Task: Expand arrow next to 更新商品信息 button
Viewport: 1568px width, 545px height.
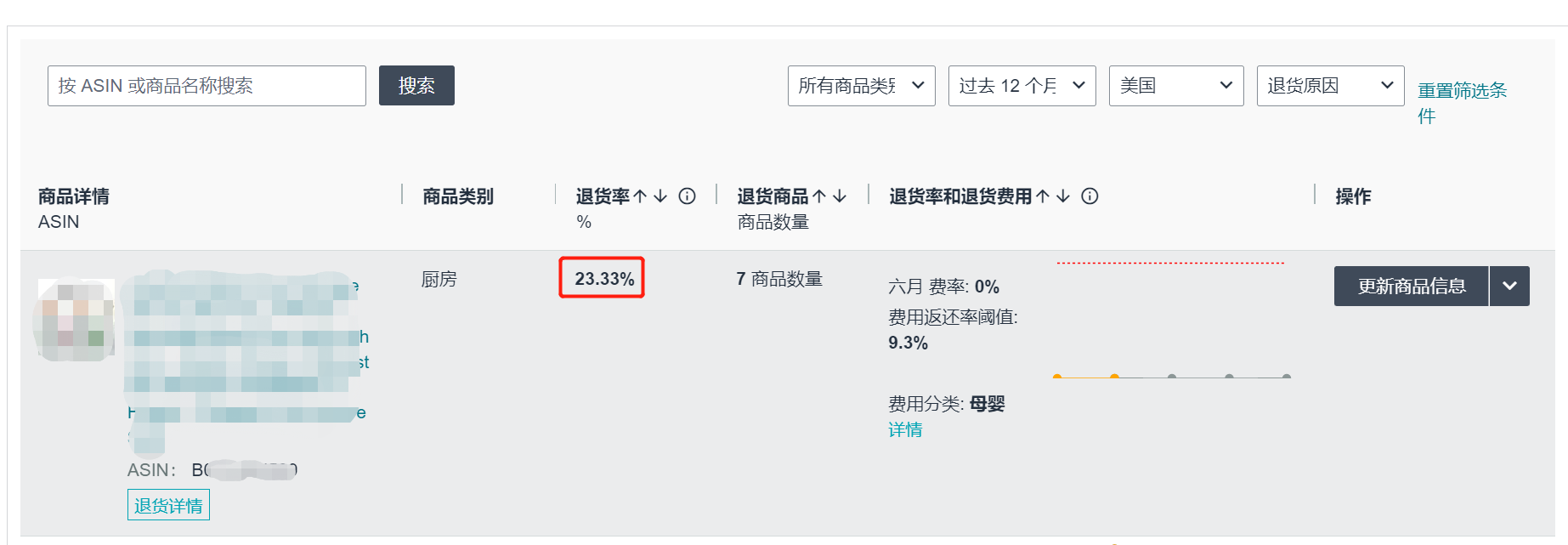Action: pyautogui.click(x=1509, y=286)
